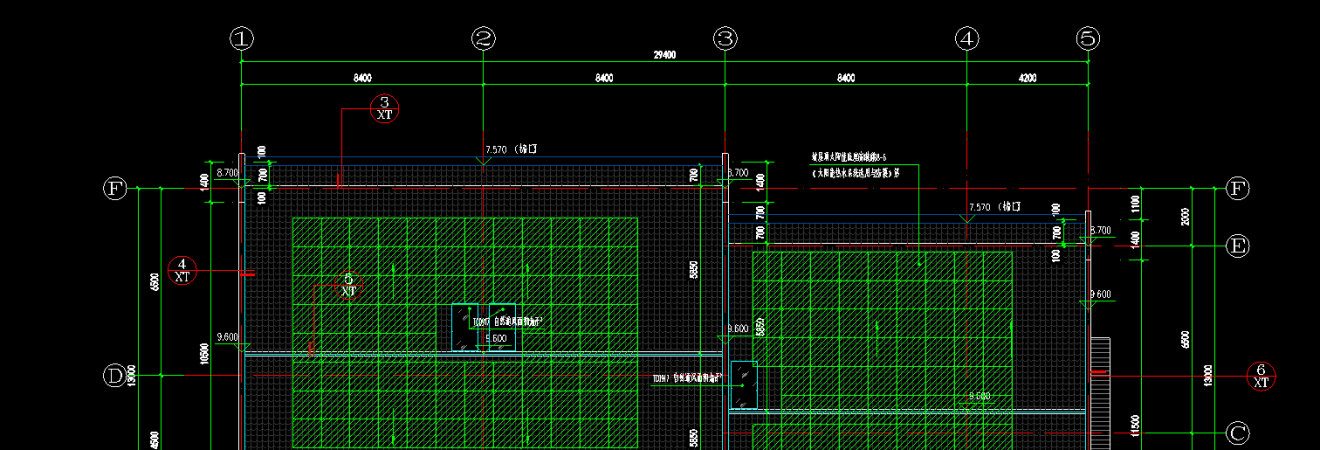The image size is (1320, 450).
Task: Pick grid axis bubble 4
Action: click(x=967, y=39)
